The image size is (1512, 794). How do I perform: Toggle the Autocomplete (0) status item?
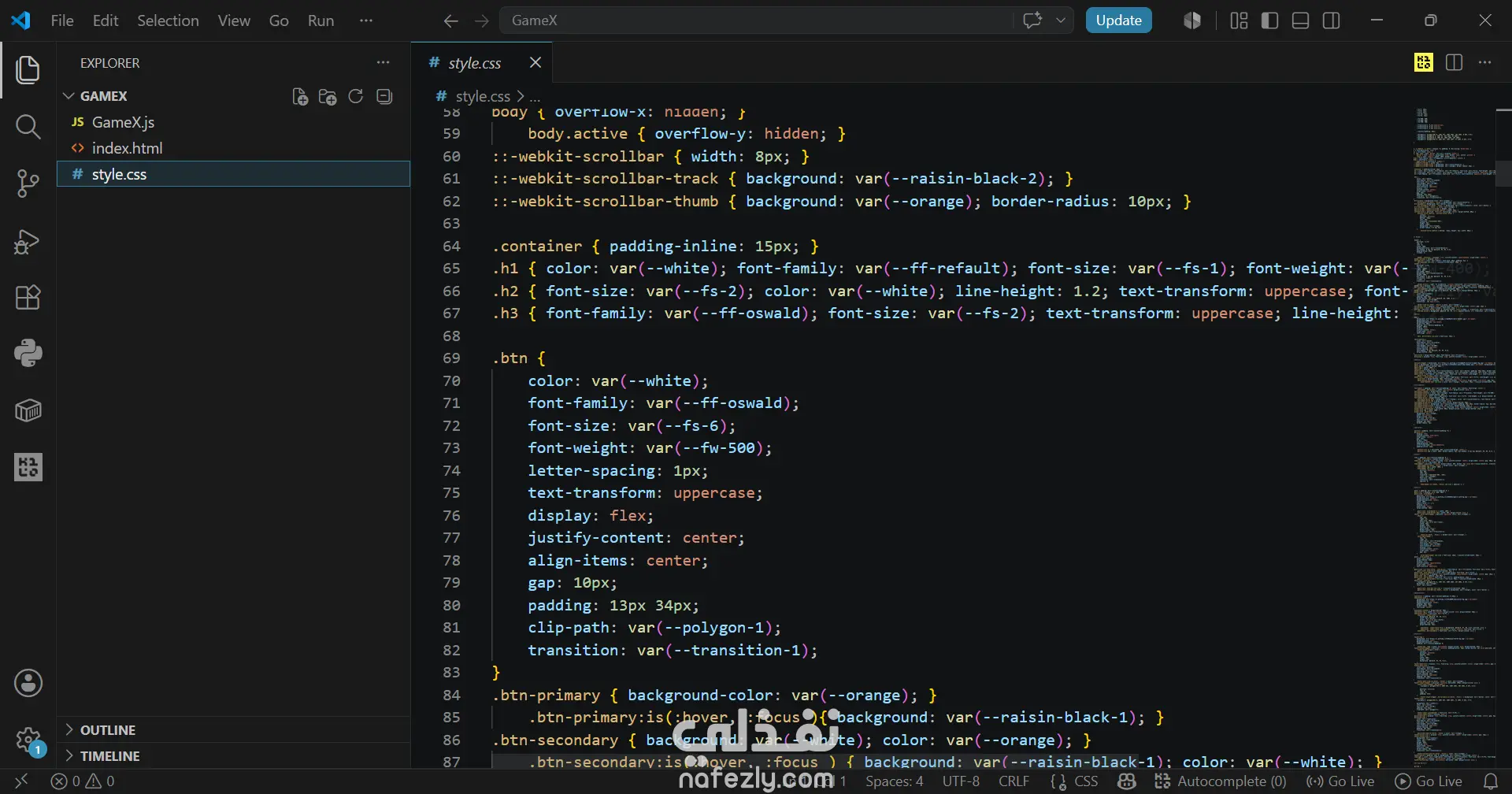[x=1220, y=781]
